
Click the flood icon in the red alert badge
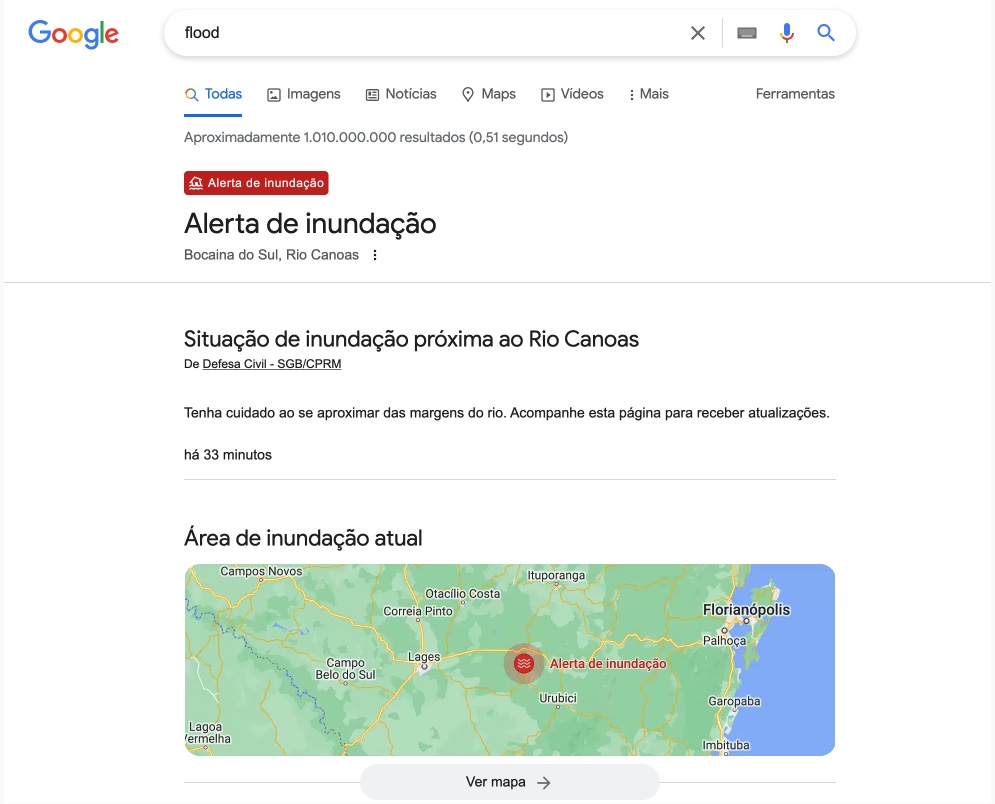(195, 183)
